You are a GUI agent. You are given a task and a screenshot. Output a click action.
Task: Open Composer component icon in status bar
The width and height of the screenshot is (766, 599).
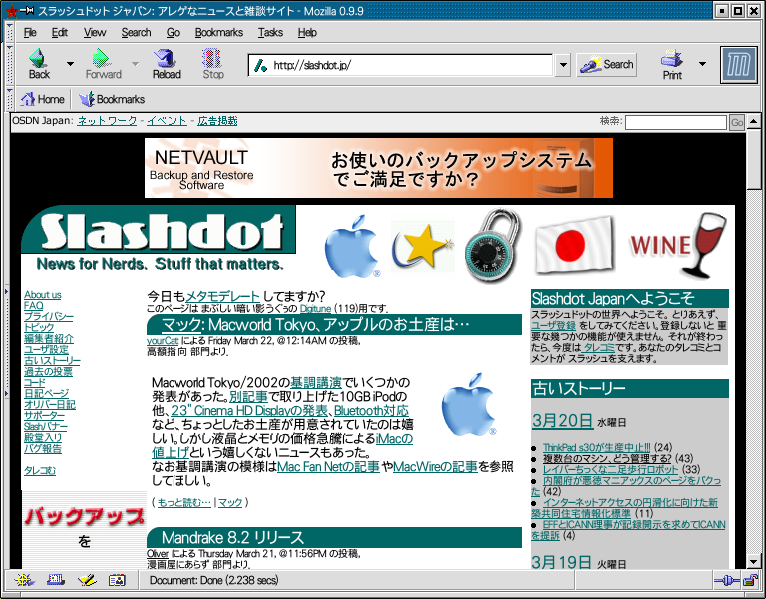click(86, 580)
